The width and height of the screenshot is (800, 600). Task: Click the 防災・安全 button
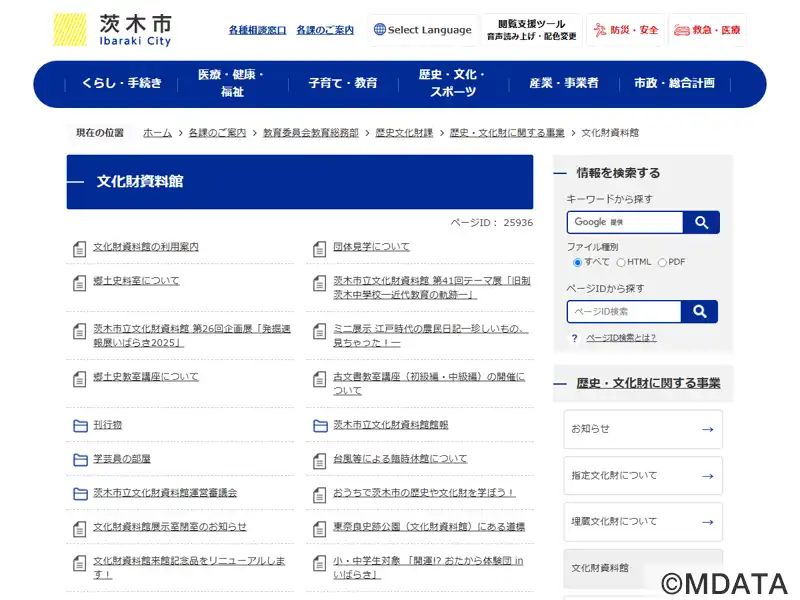(625, 30)
